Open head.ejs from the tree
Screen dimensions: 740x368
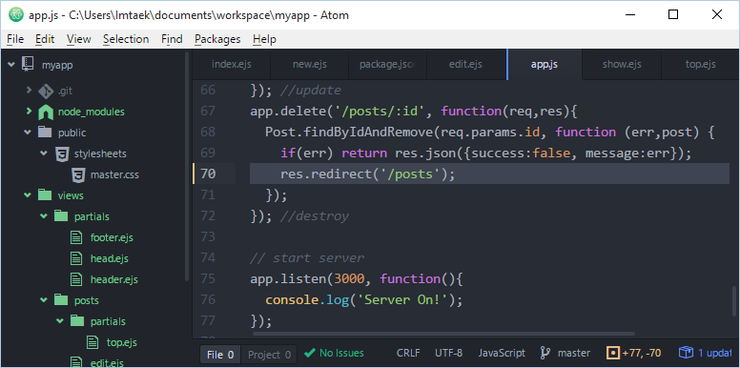(109, 259)
